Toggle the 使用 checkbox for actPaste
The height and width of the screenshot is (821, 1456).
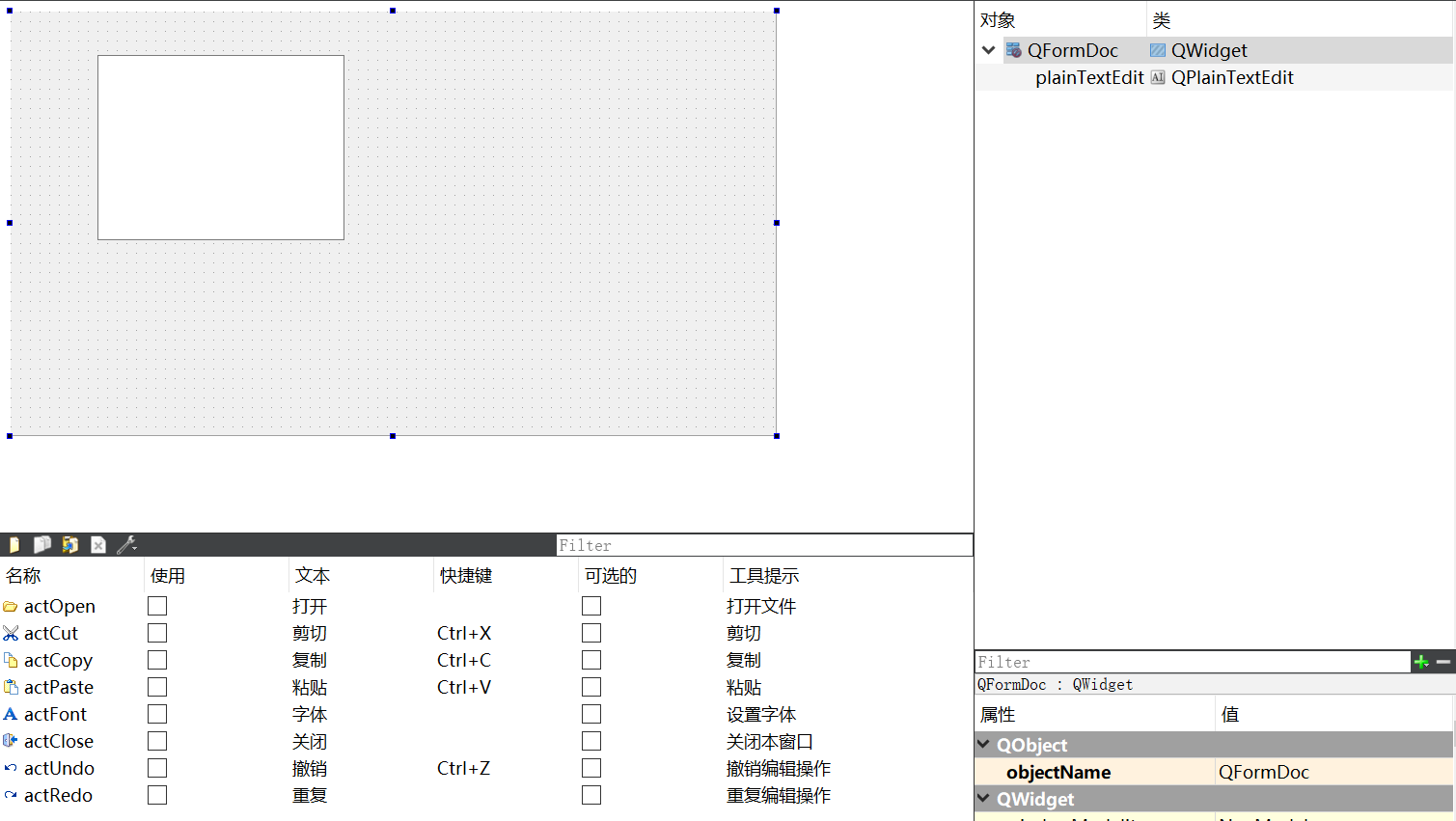tap(157, 687)
